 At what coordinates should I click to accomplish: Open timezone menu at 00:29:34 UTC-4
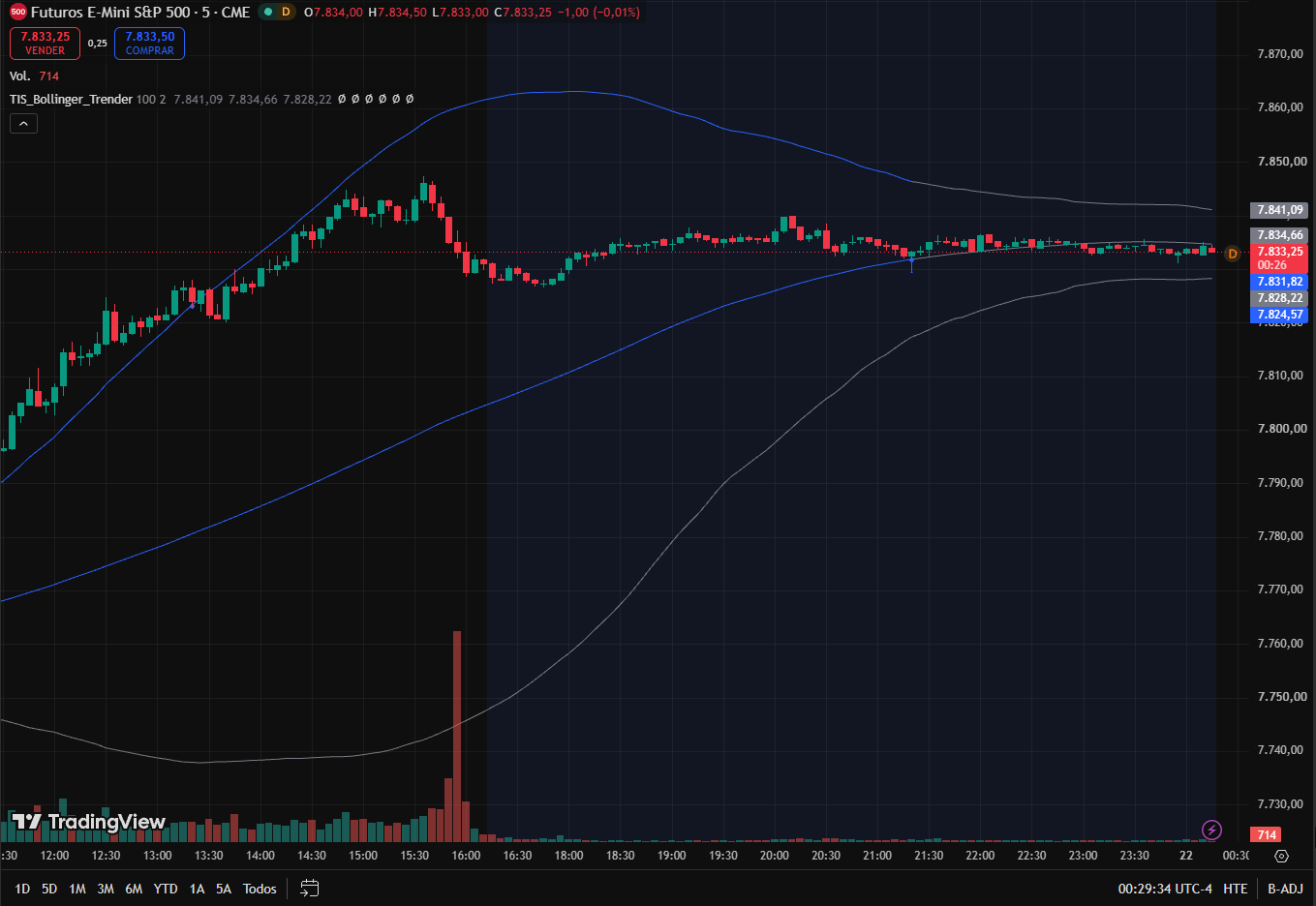(x=1165, y=889)
